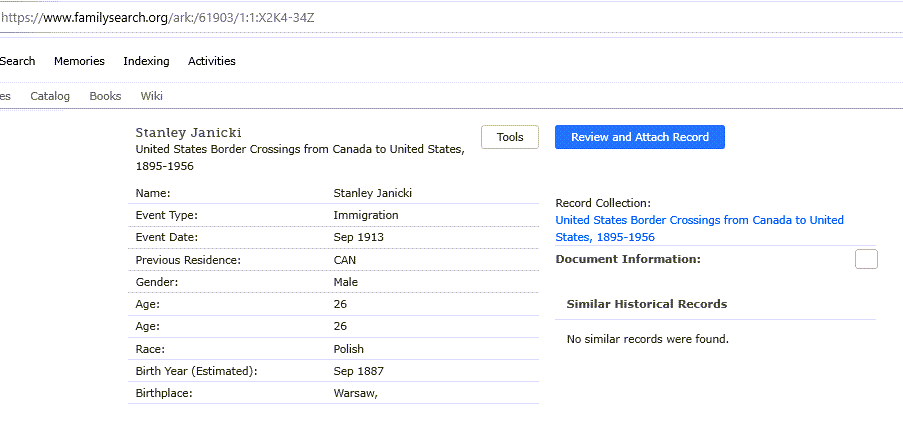Open the Activities menu
Screen dimensions: 903x429
[x=212, y=61]
